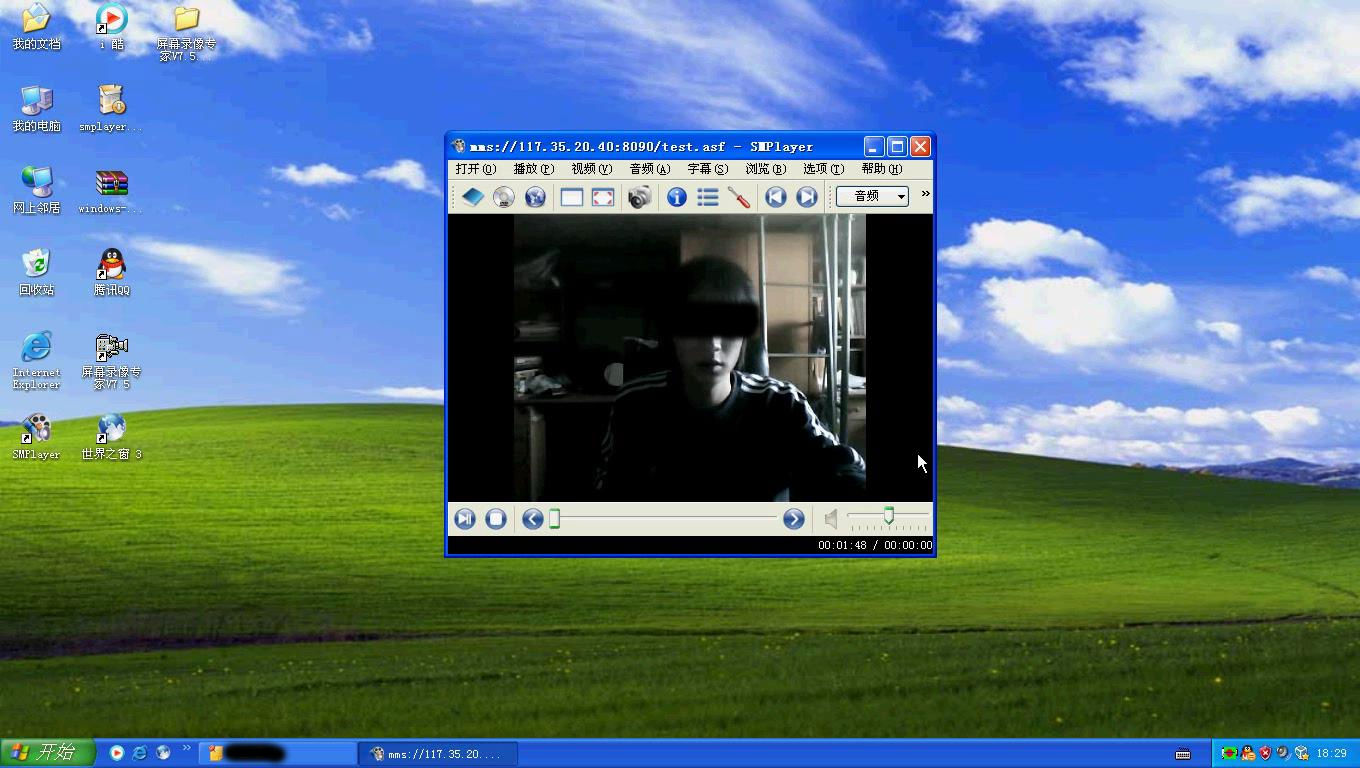Switch to mms://117.35.20... taskbar button
Screen dimensions: 1360x768
coord(438,754)
